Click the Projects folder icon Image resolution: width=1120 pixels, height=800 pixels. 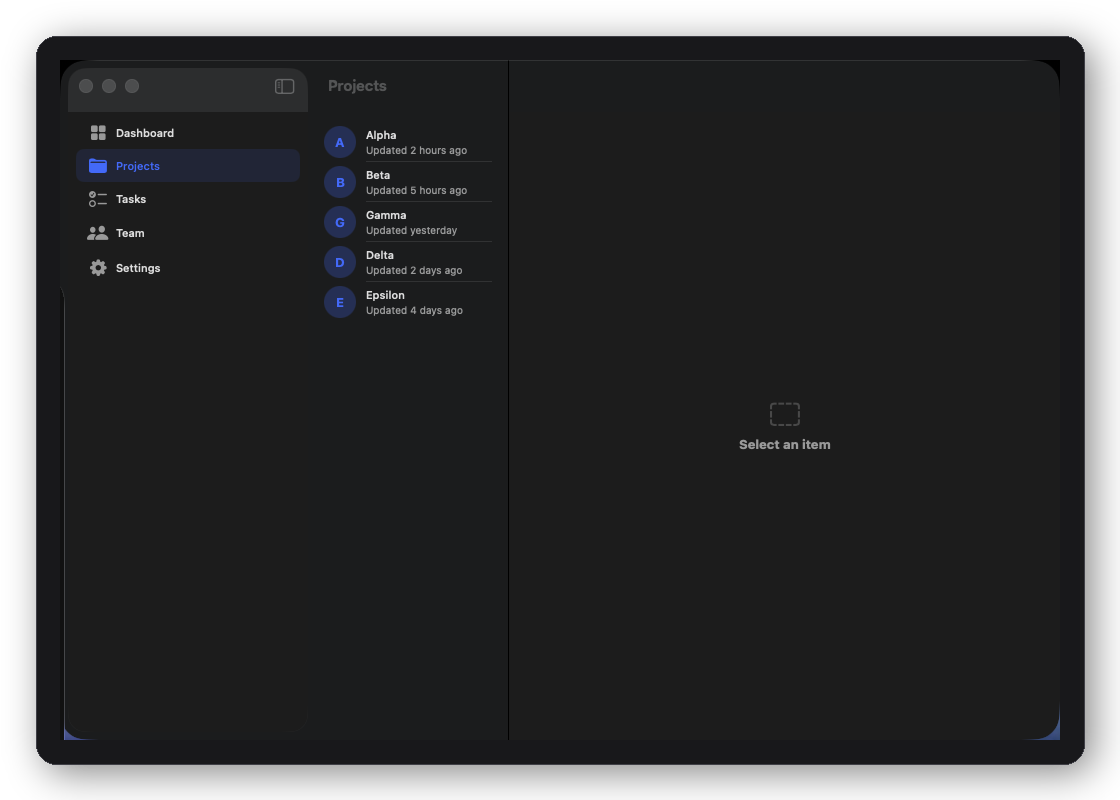(x=98, y=166)
